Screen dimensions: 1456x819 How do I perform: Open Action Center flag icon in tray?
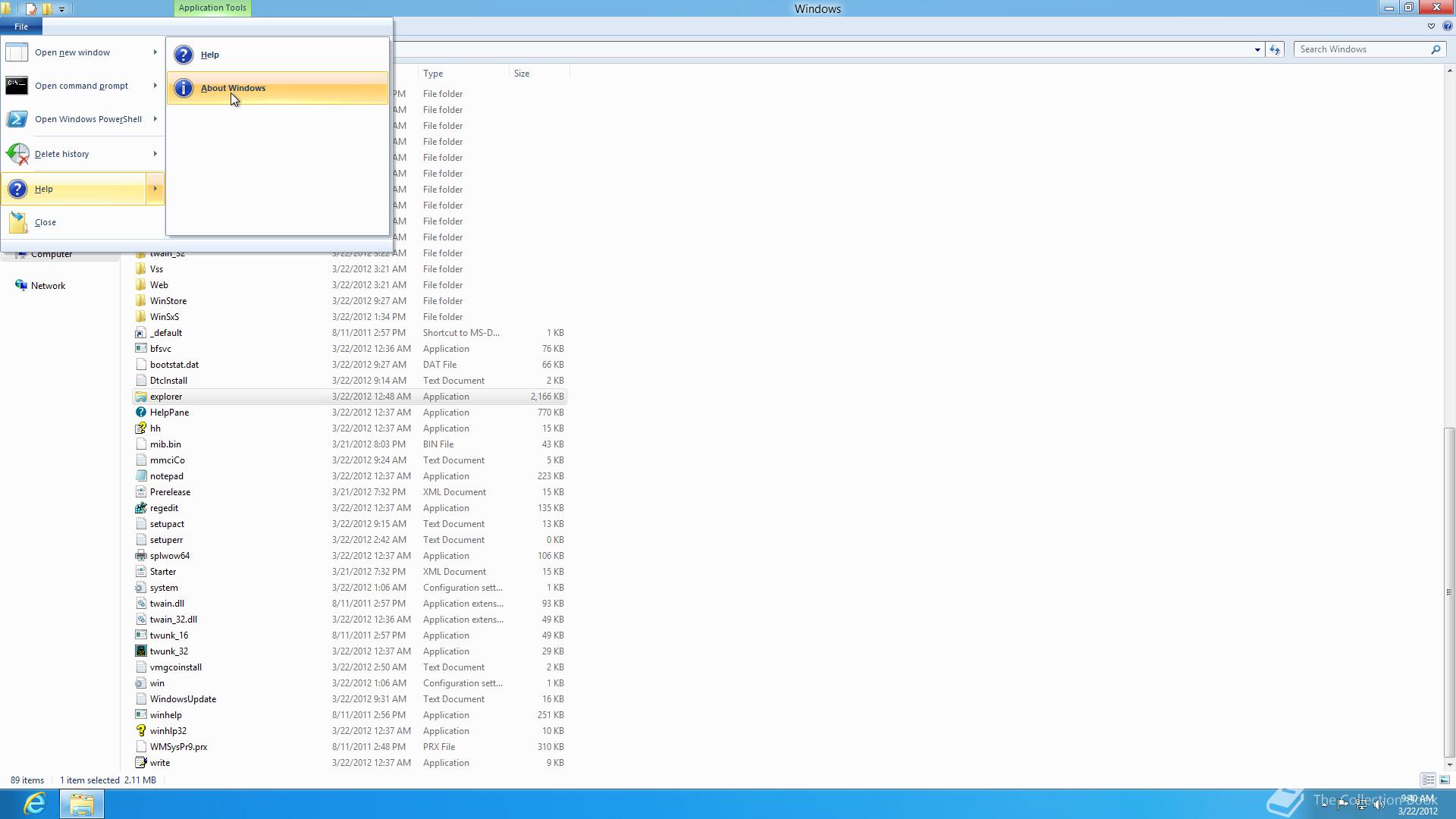coord(1342,805)
